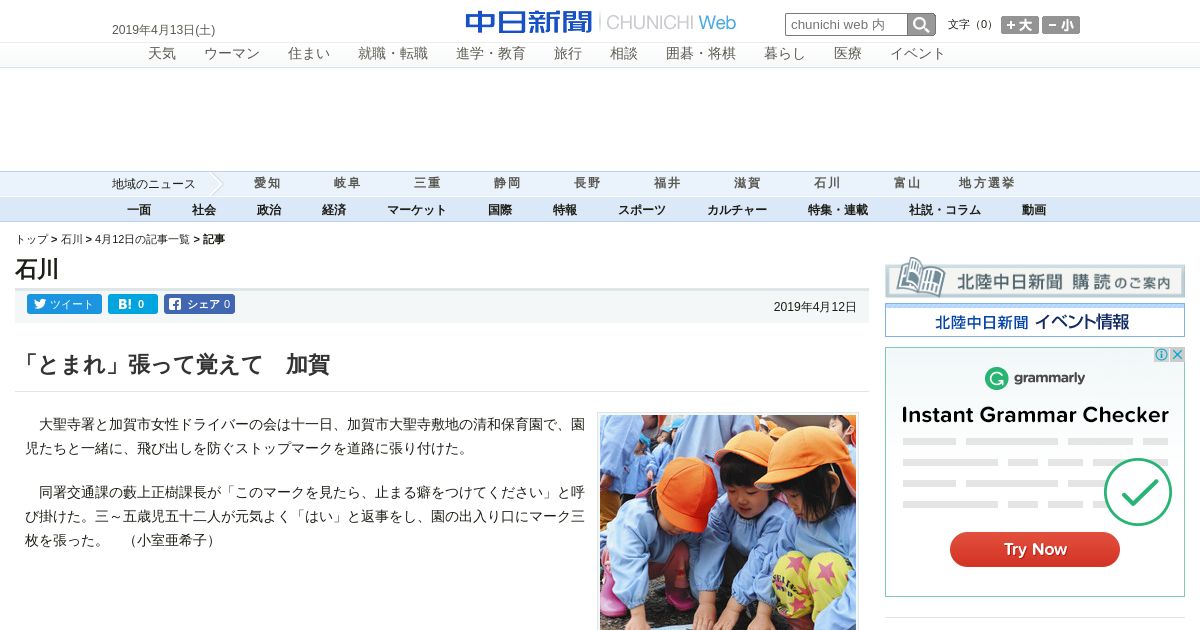
Task: Select 石川 regional news tab
Action: coord(827,184)
